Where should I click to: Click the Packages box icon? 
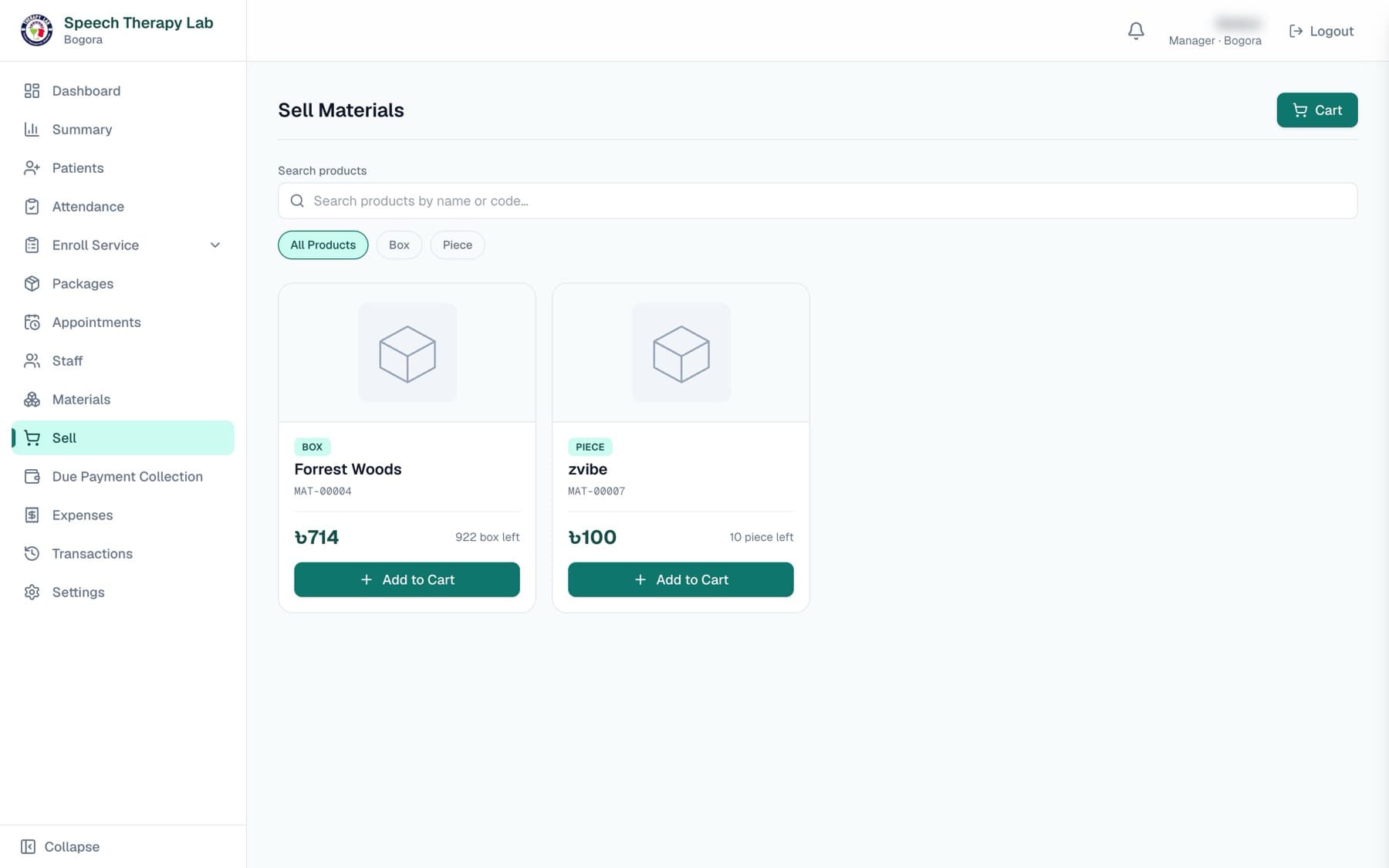coord(32,284)
